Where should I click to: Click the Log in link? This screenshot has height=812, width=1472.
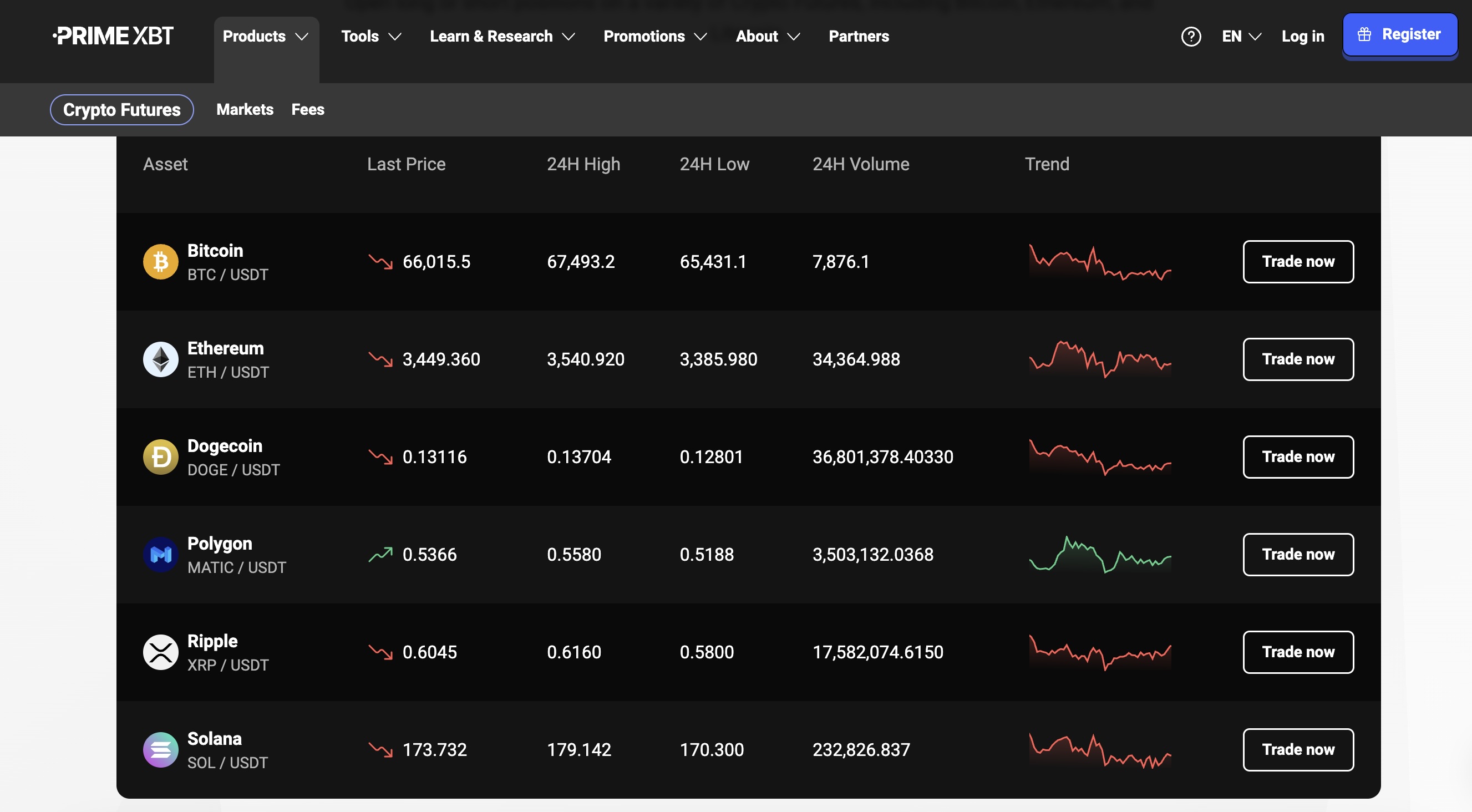1303,37
